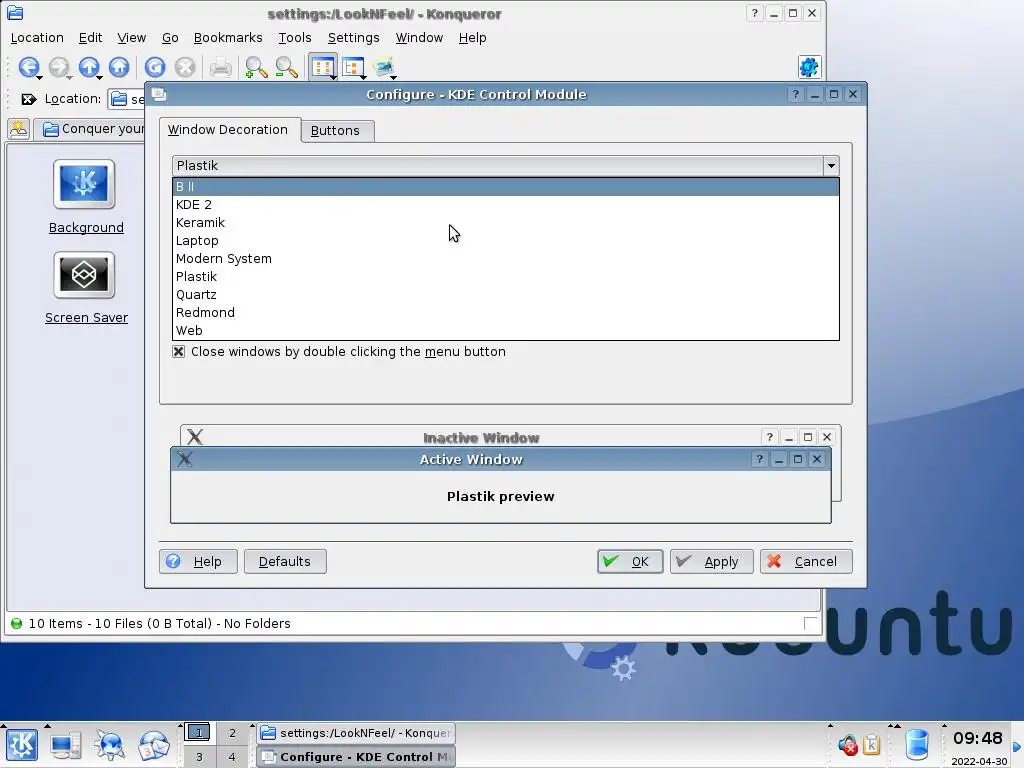Click the Stop loading icon
Image resolution: width=1024 pixels, height=768 pixels.
coord(185,67)
